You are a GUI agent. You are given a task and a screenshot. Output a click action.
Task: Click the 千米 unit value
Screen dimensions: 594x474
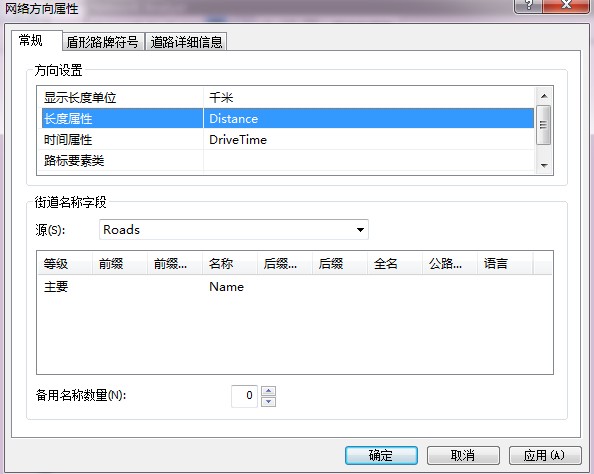tap(221, 97)
